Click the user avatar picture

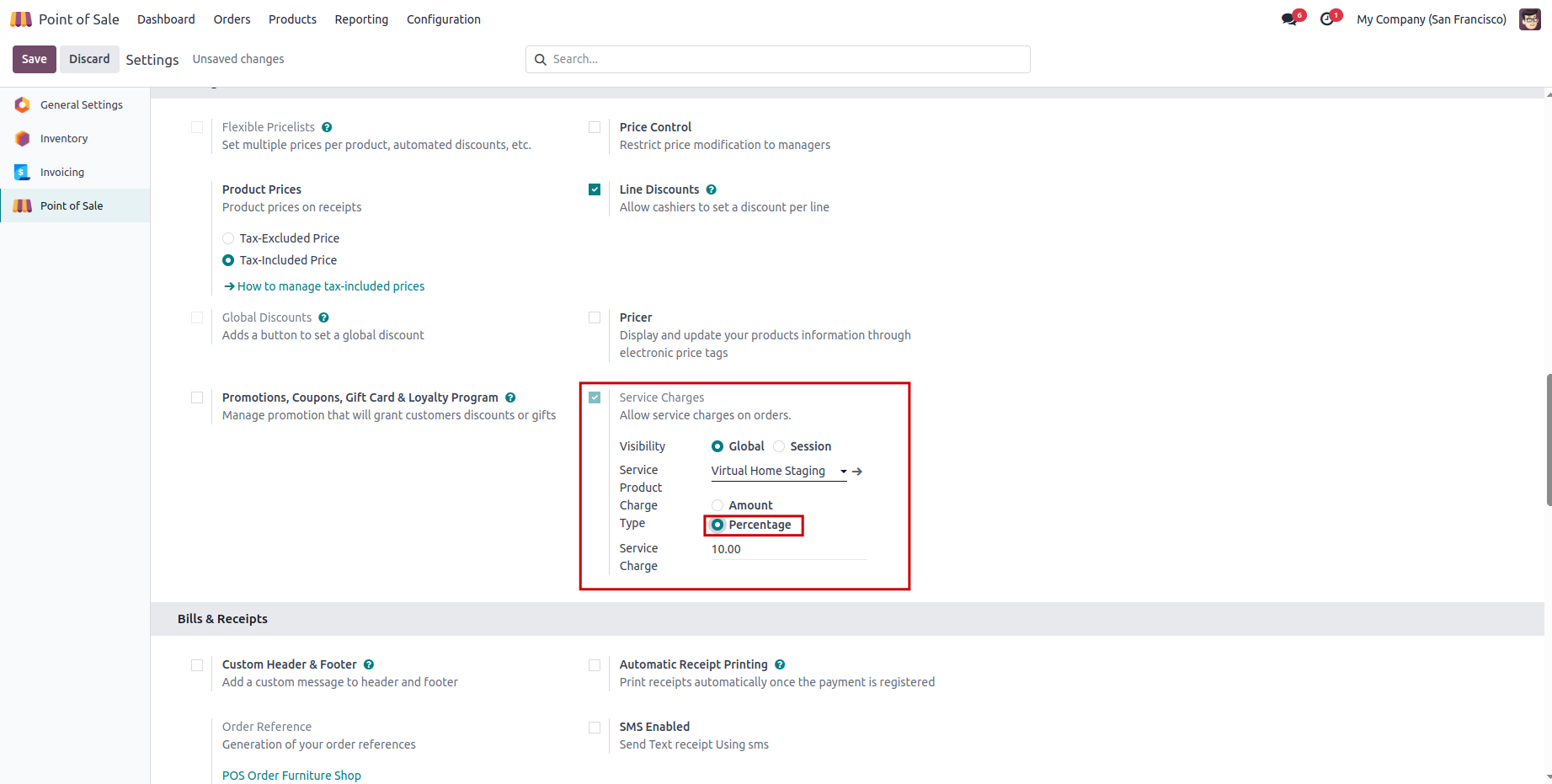tap(1529, 19)
